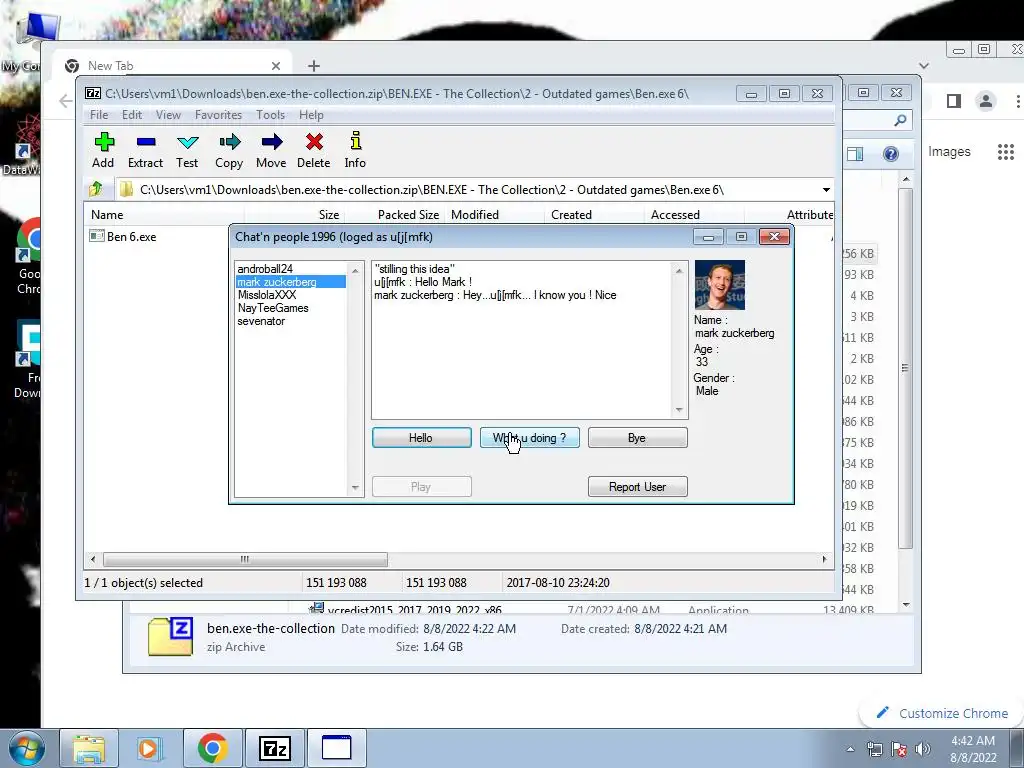Open new tab in Chrome
Screen dimensions: 1024x768
point(313,66)
